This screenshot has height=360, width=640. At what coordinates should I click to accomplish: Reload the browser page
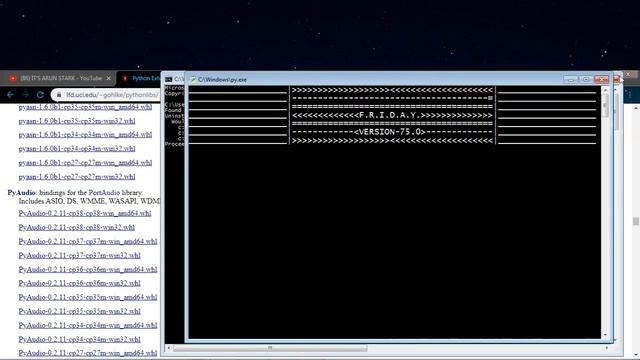point(40,95)
